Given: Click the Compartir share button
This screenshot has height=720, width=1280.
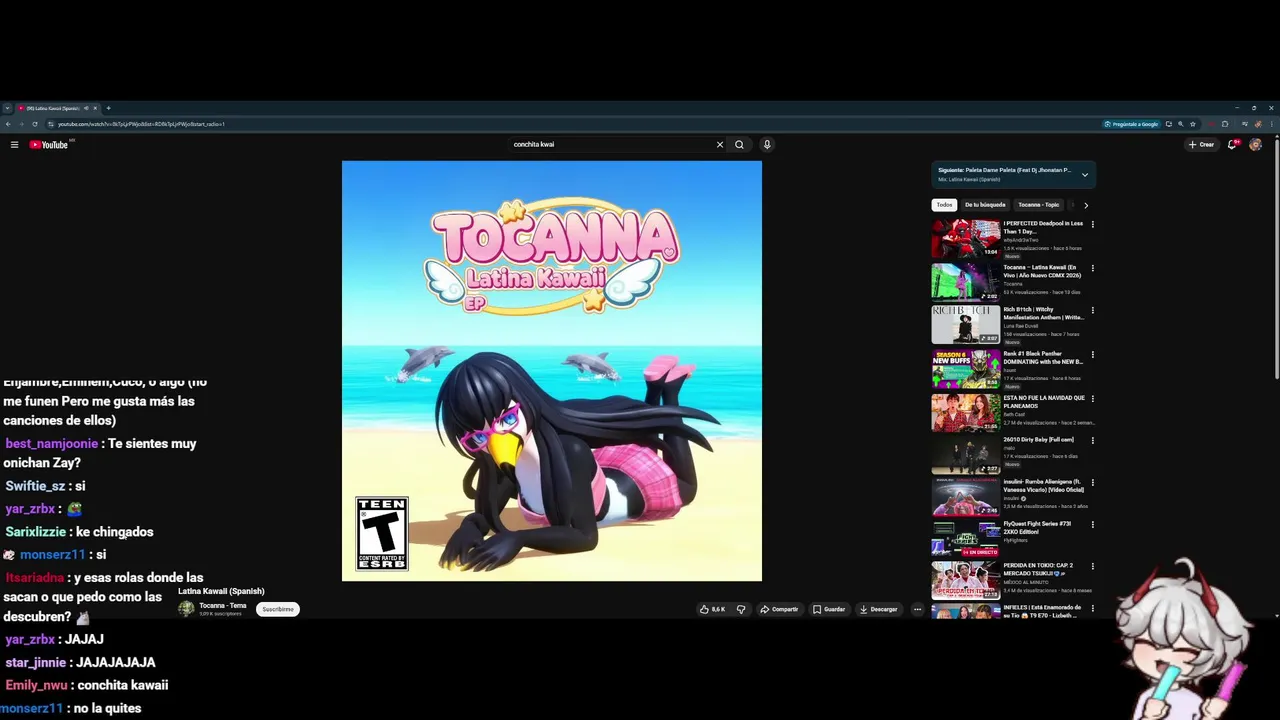Looking at the screenshot, I should [779, 609].
